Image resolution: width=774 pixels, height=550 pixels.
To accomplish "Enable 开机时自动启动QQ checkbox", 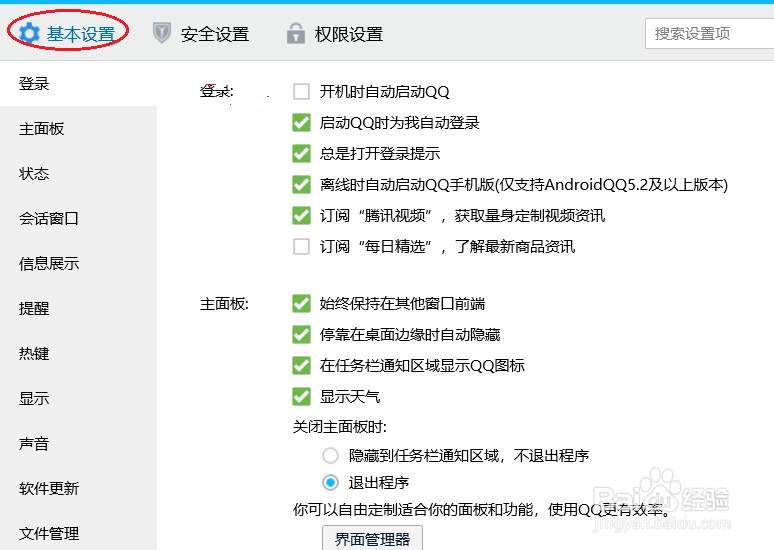I will (x=301, y=91).
